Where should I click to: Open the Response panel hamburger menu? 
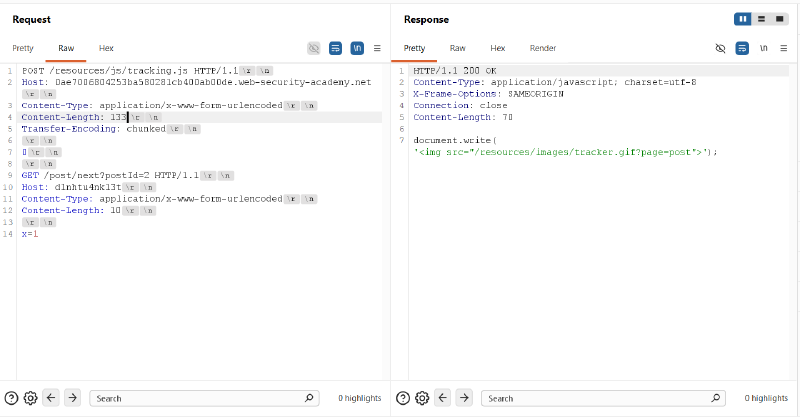[784, 48]
